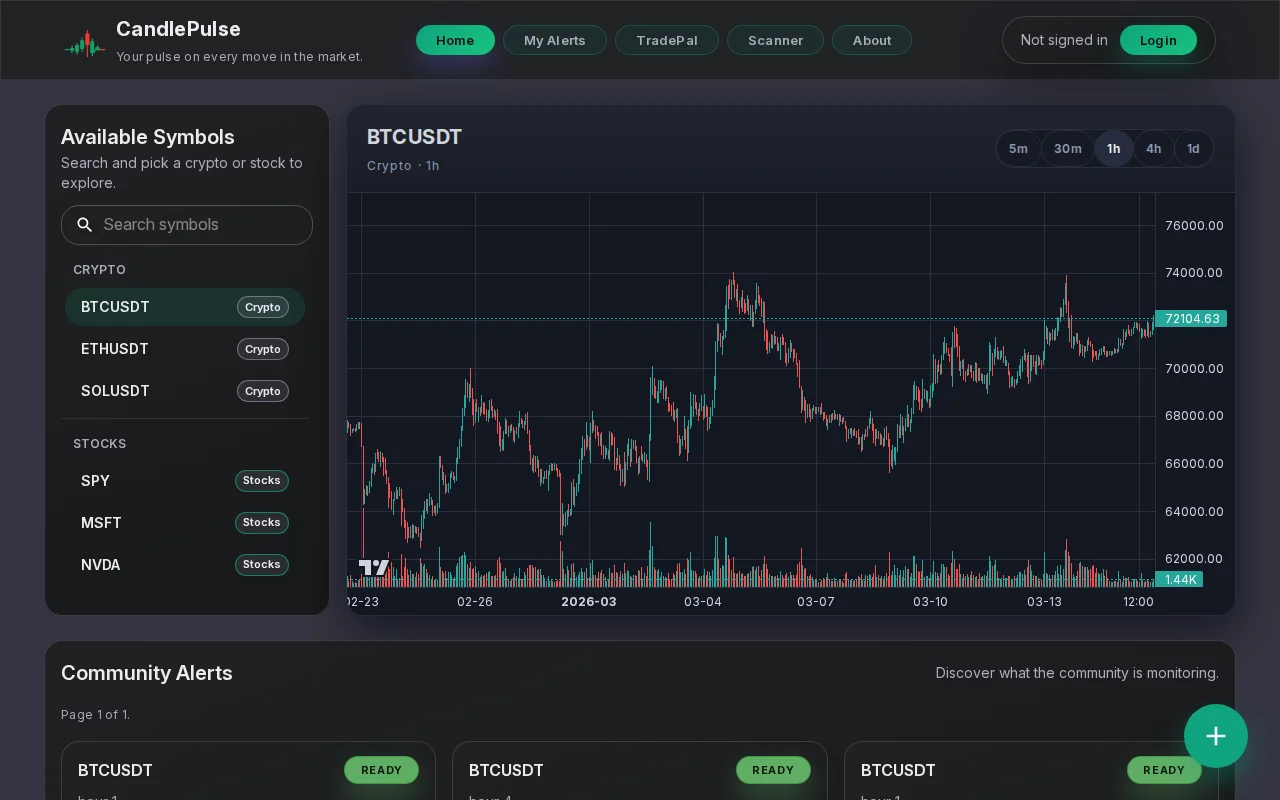Open My Alerts page
1280x800 pixels.
(x=555, y=40)
